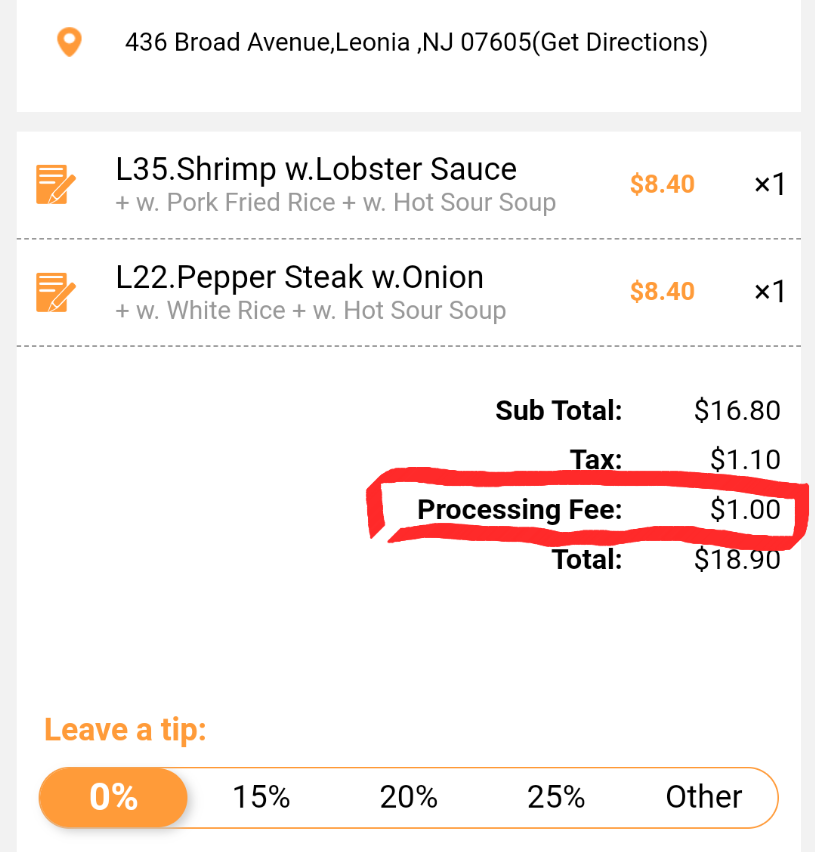
Task: Click the Sub Total $16.80 amount
Action: (x=737, y=410)
